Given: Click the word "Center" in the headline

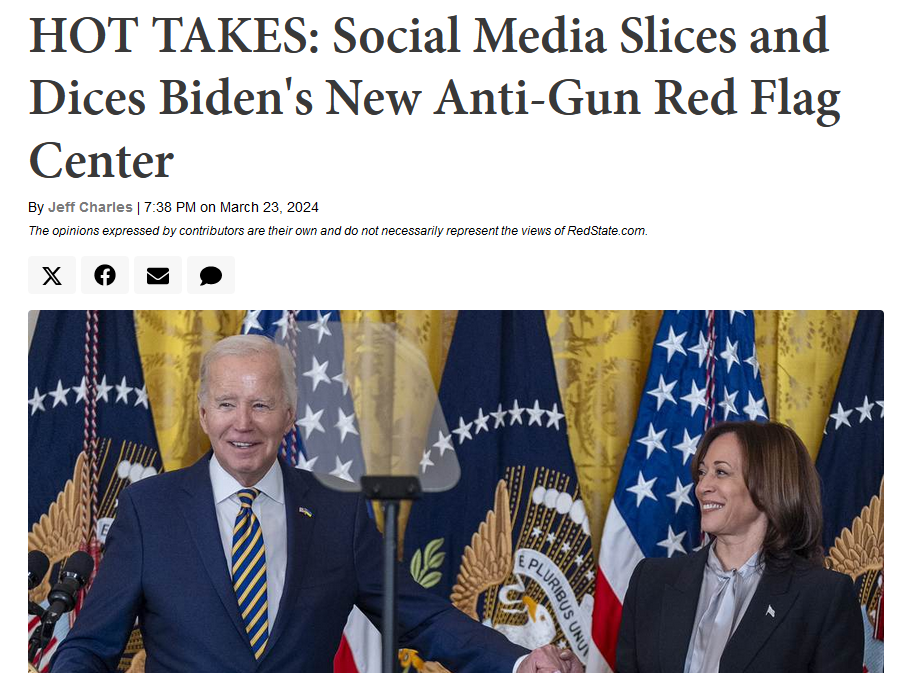Looking at the screenshot, I should (x=101, y=161).
